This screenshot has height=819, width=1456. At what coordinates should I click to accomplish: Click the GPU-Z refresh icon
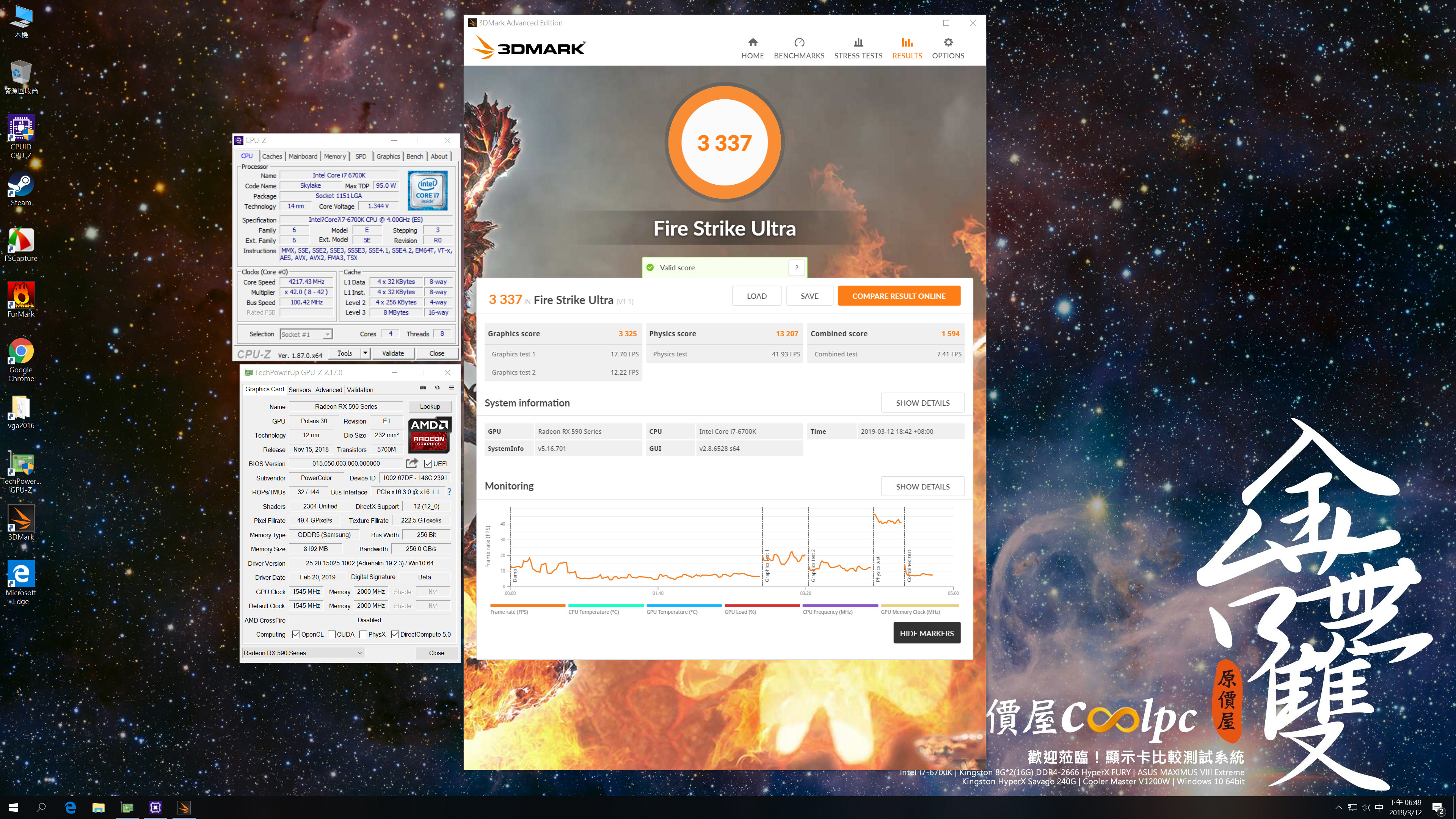[437, 388]
